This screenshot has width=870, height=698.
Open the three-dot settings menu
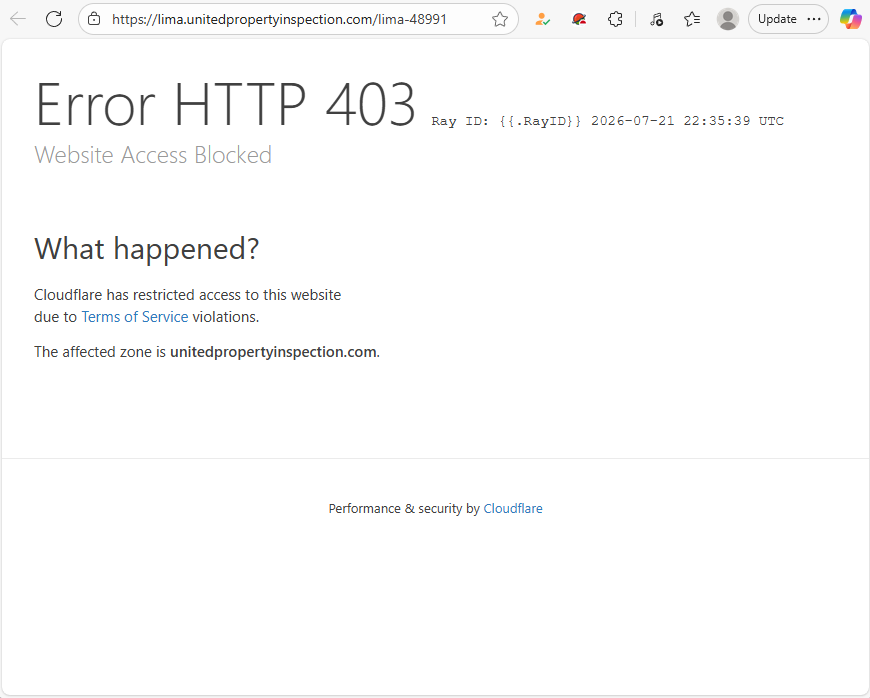(814, 19)
